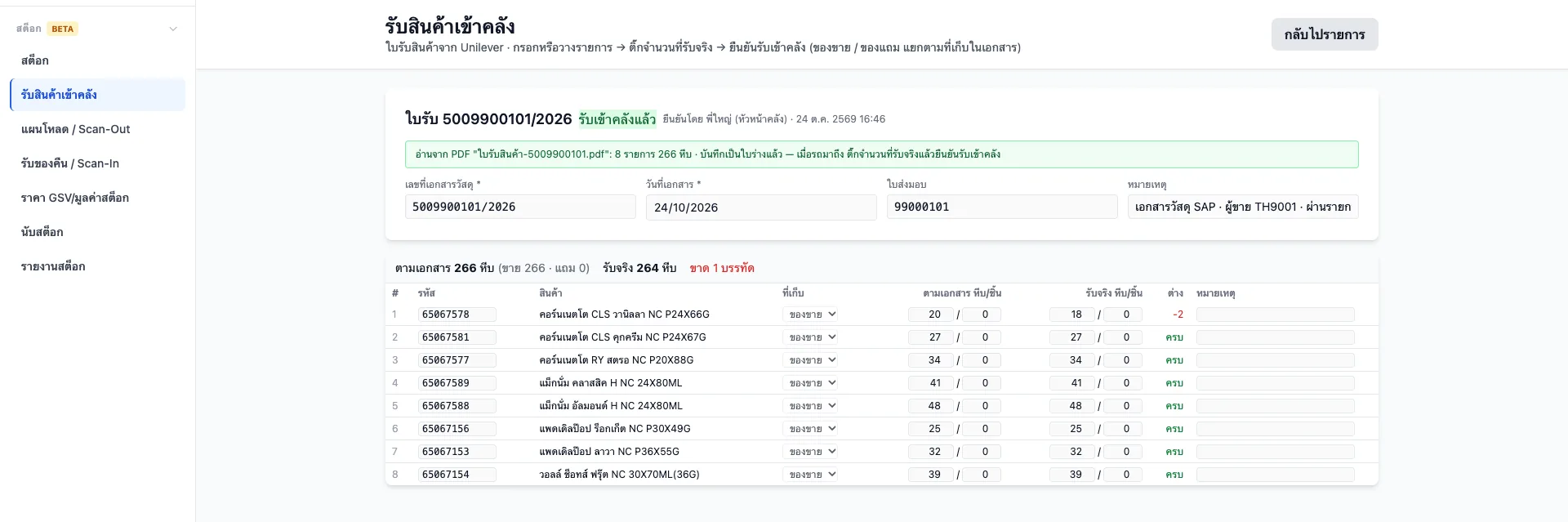
Task: Click note field in row 65067581
Action: tap(1276, 337)
